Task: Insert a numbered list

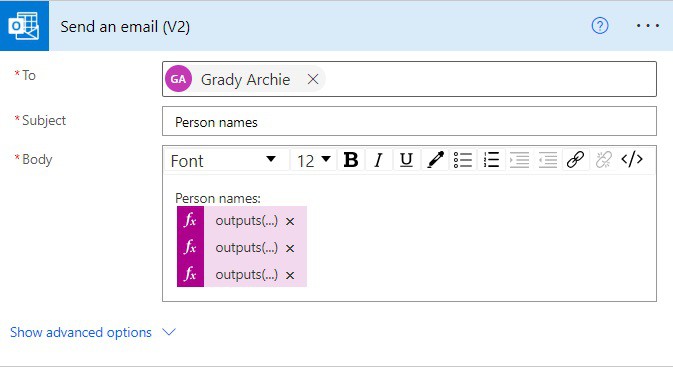Action: click(491, 160)
